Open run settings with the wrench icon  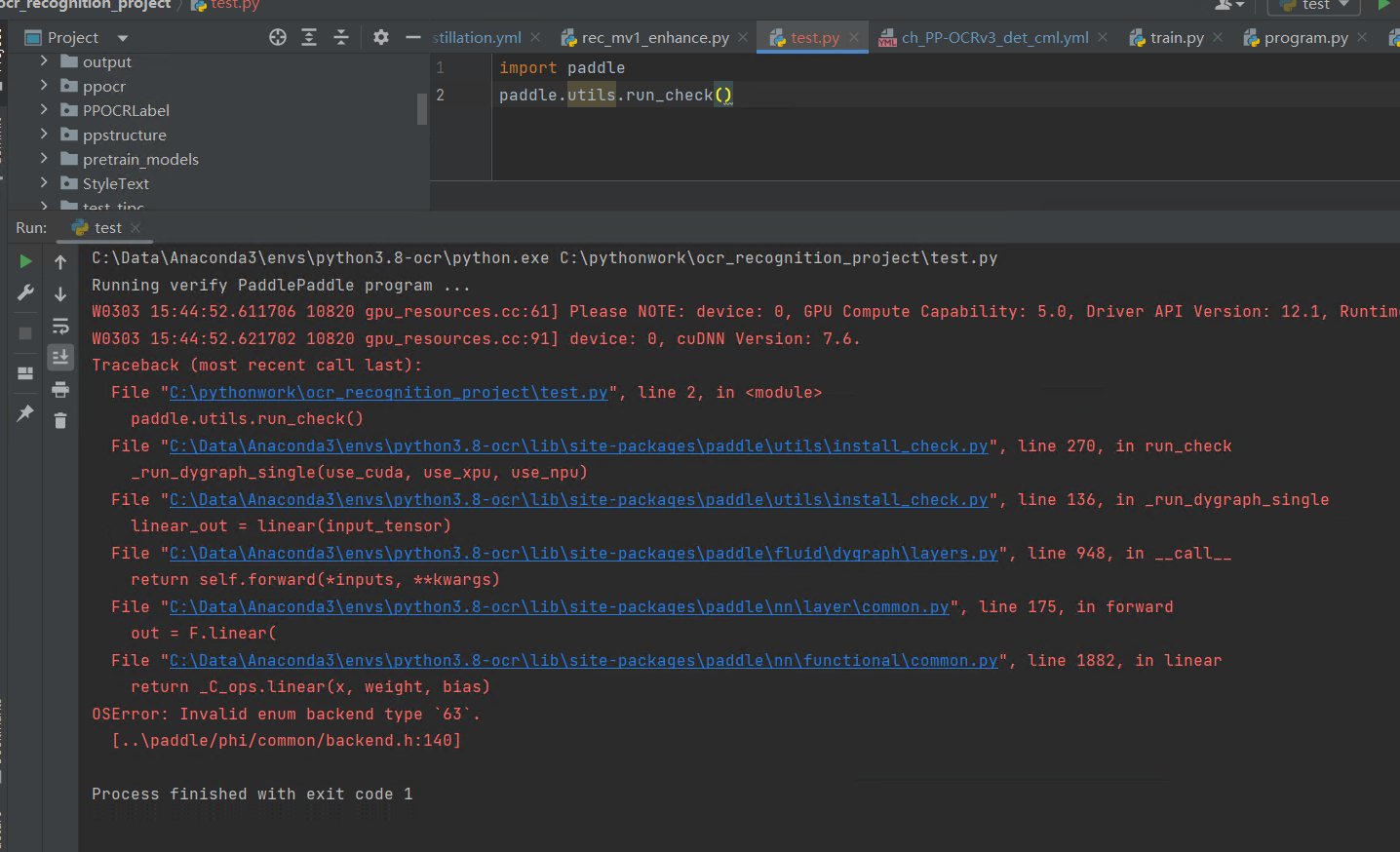[24, 292]
